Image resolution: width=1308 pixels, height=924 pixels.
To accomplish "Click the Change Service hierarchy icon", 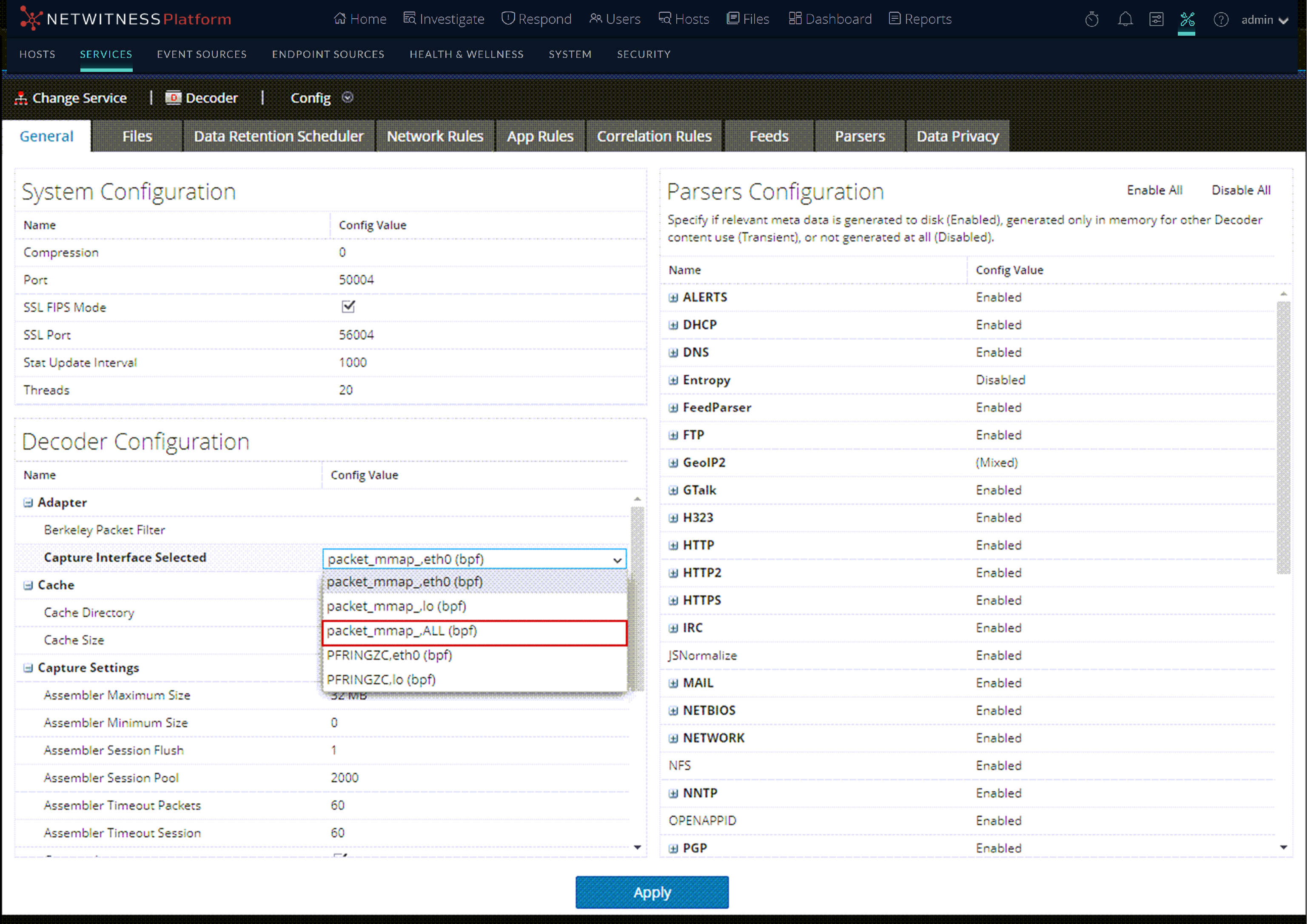I will point(21,98).
